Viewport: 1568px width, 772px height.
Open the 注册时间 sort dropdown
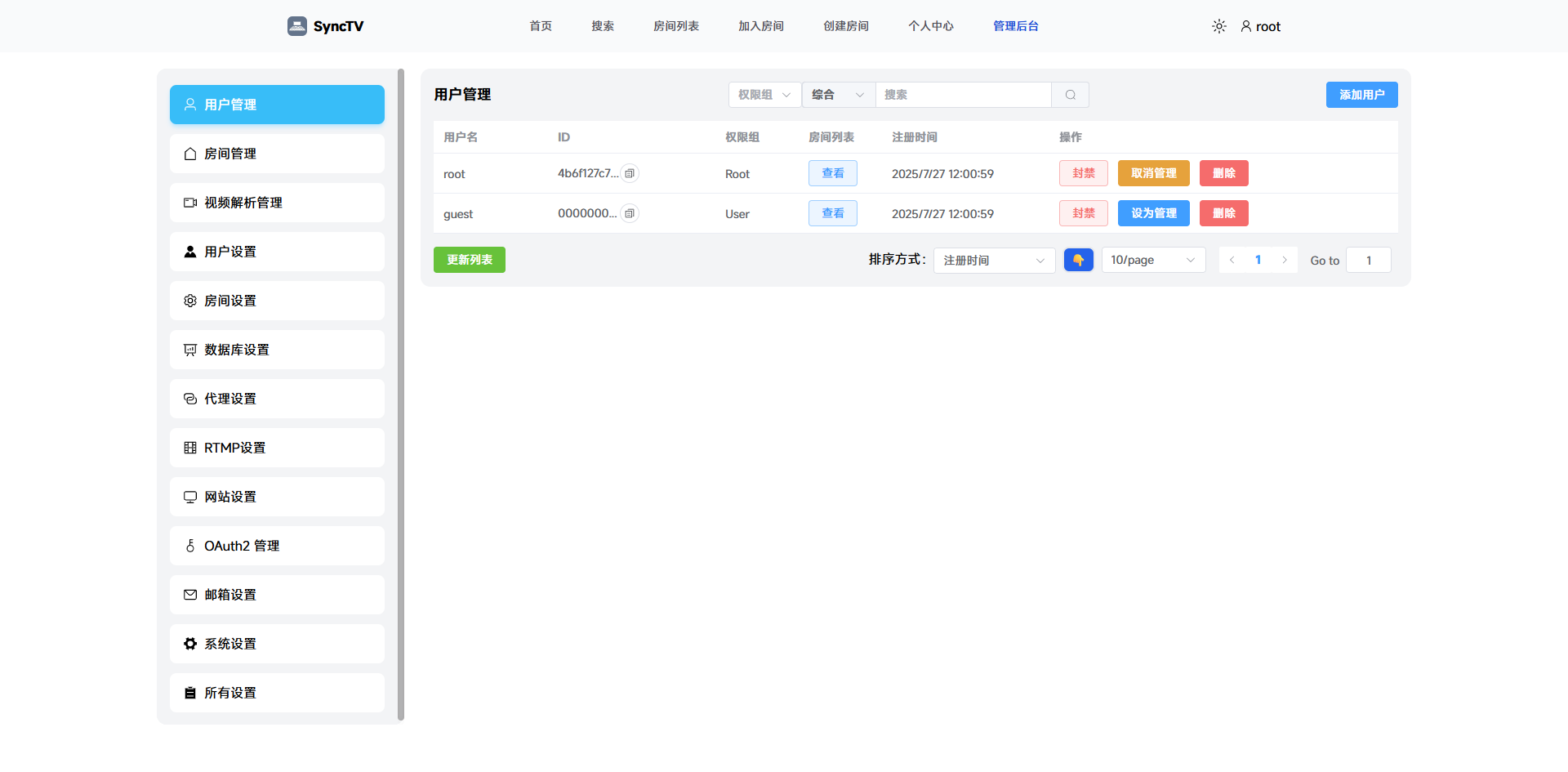click(995, 260)
